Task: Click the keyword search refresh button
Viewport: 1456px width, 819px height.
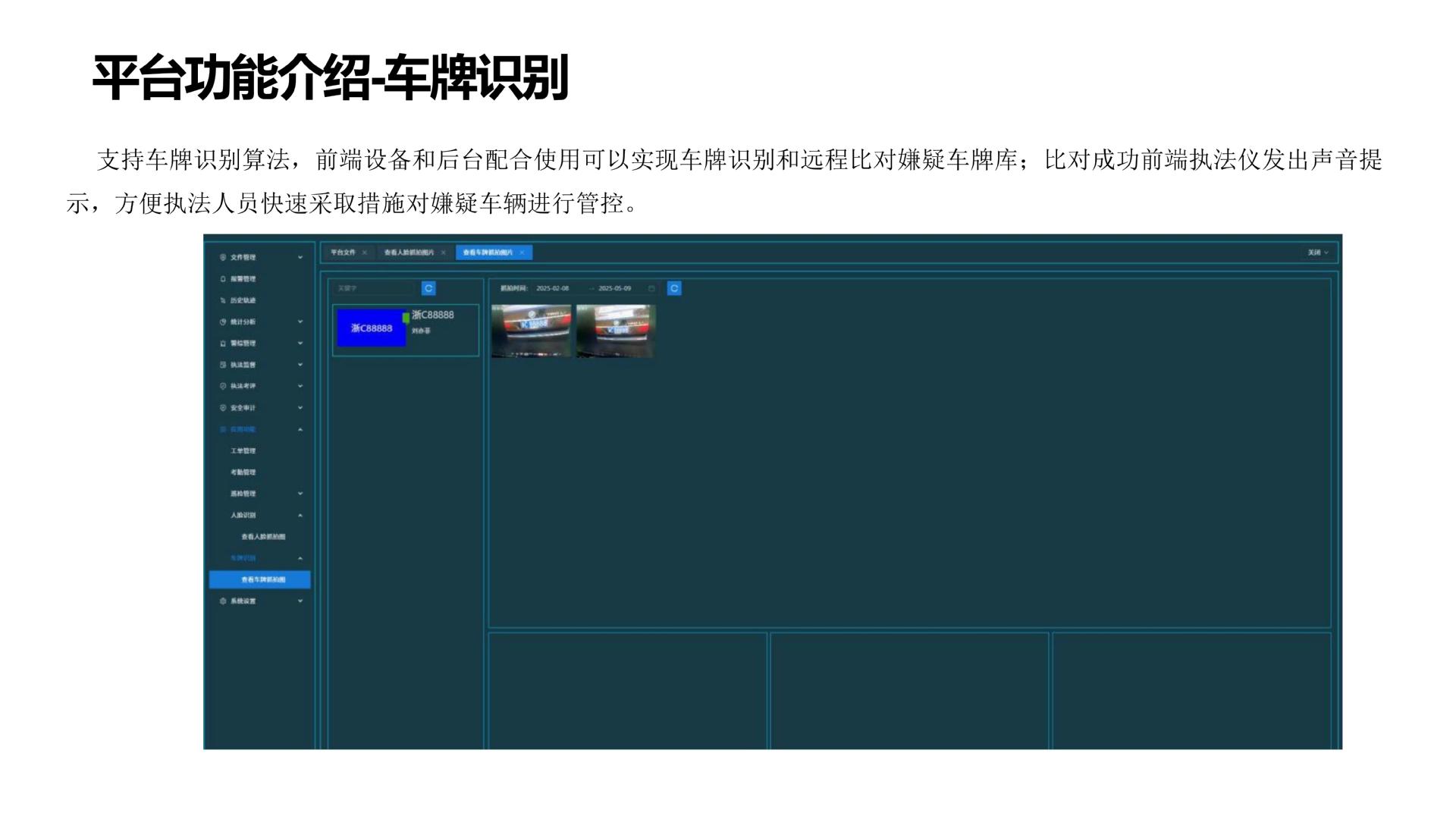Action: pos(430,288)
